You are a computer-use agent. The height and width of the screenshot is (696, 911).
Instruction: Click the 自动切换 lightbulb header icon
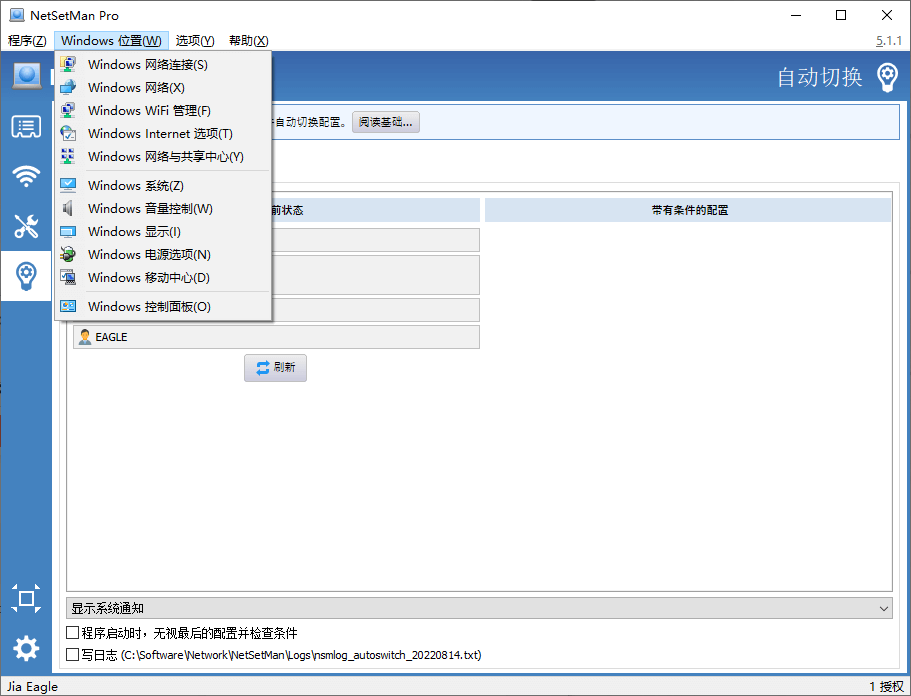(x=887, y=77)
